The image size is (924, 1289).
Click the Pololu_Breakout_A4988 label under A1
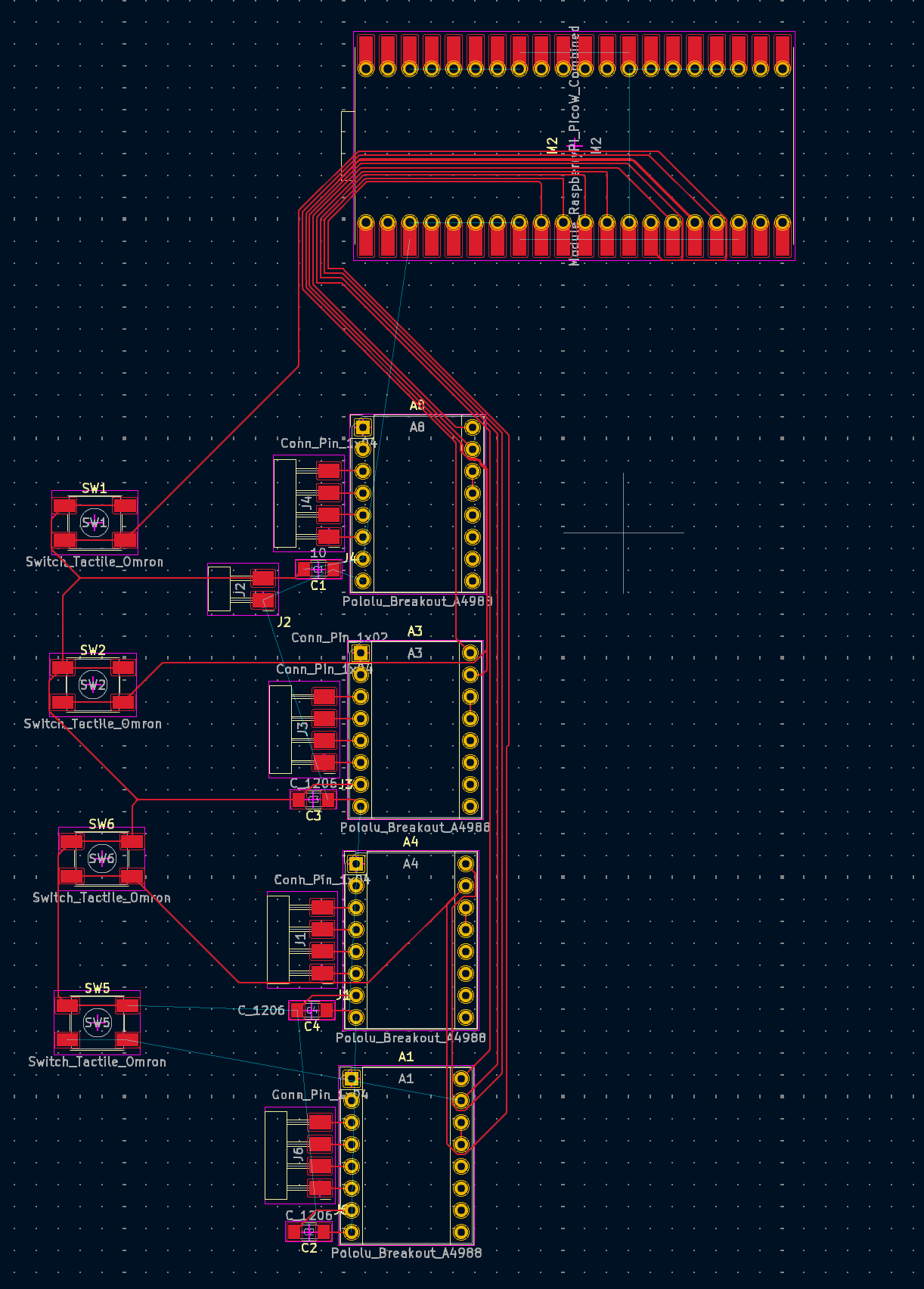[x=406, y=1253]
